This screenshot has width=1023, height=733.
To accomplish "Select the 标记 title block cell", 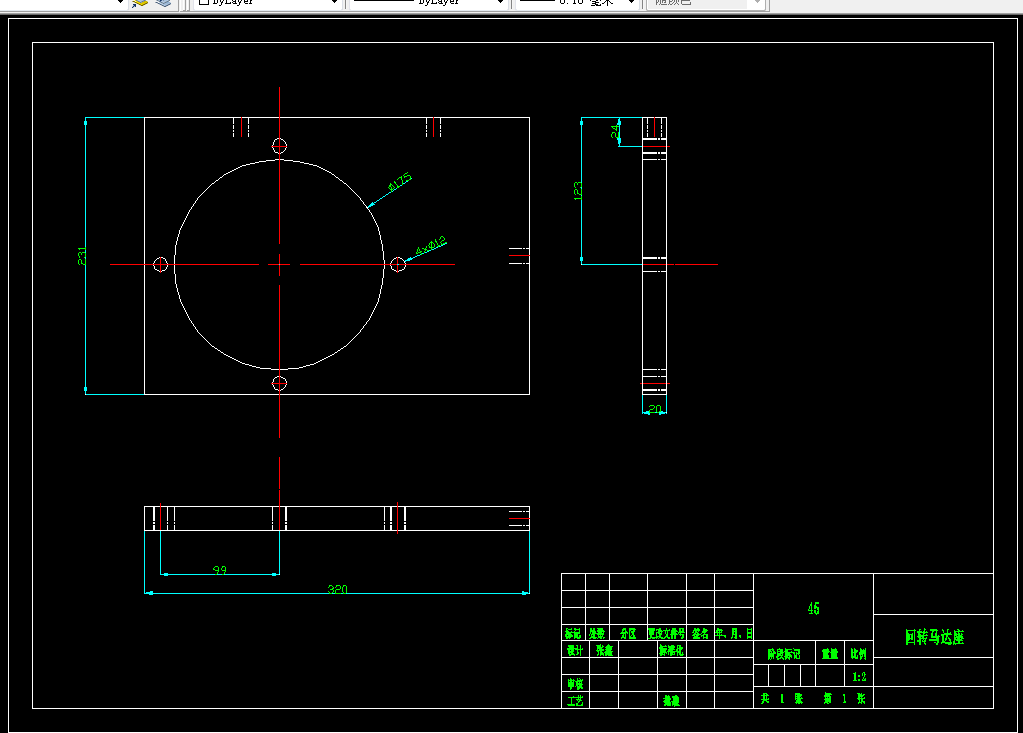I will [573, 633].
